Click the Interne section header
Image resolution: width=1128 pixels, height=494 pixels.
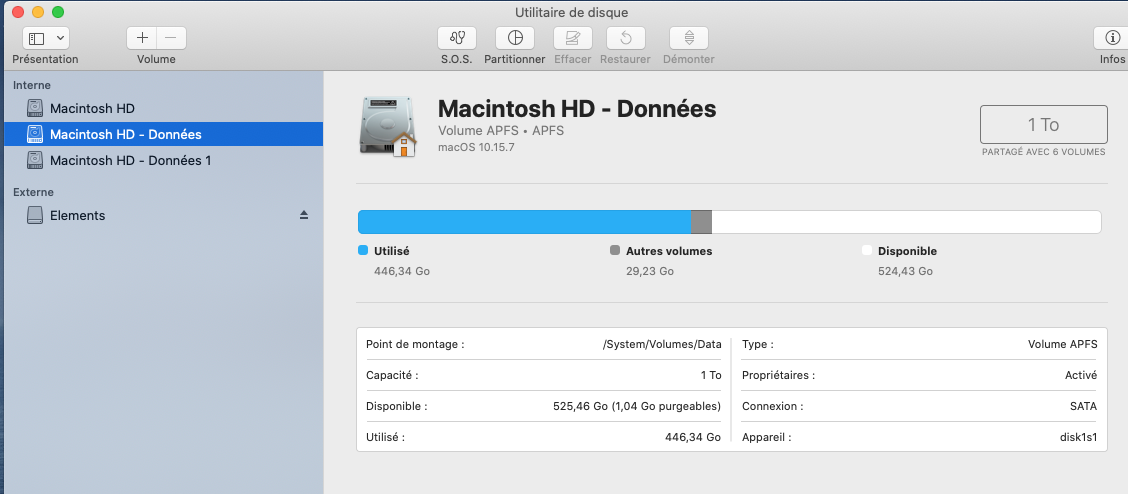pyautogui.click(x=32, y=85)
